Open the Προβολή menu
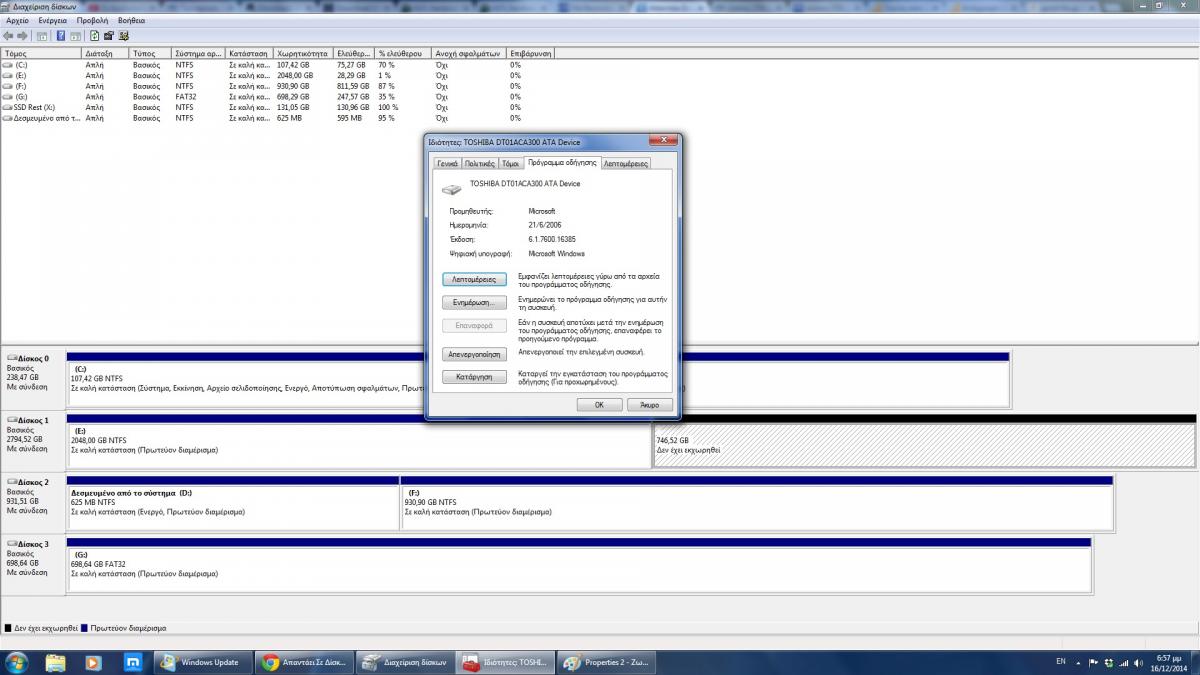The width and height of the screenshot is (1200, 675). (93, 20)
